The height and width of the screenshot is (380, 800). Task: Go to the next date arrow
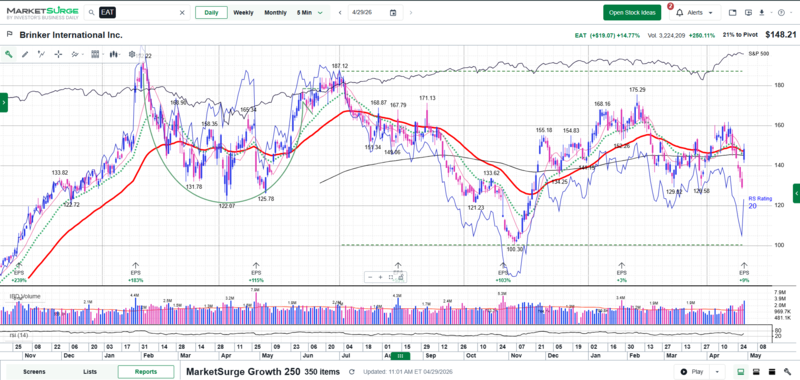click(x=411, y=13)
